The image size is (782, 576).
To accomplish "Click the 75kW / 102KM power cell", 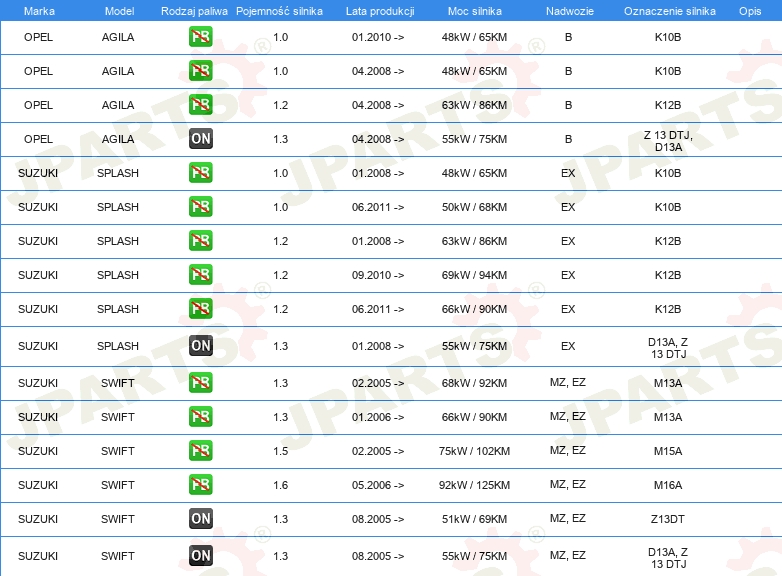I will click(x=474, y=451).
